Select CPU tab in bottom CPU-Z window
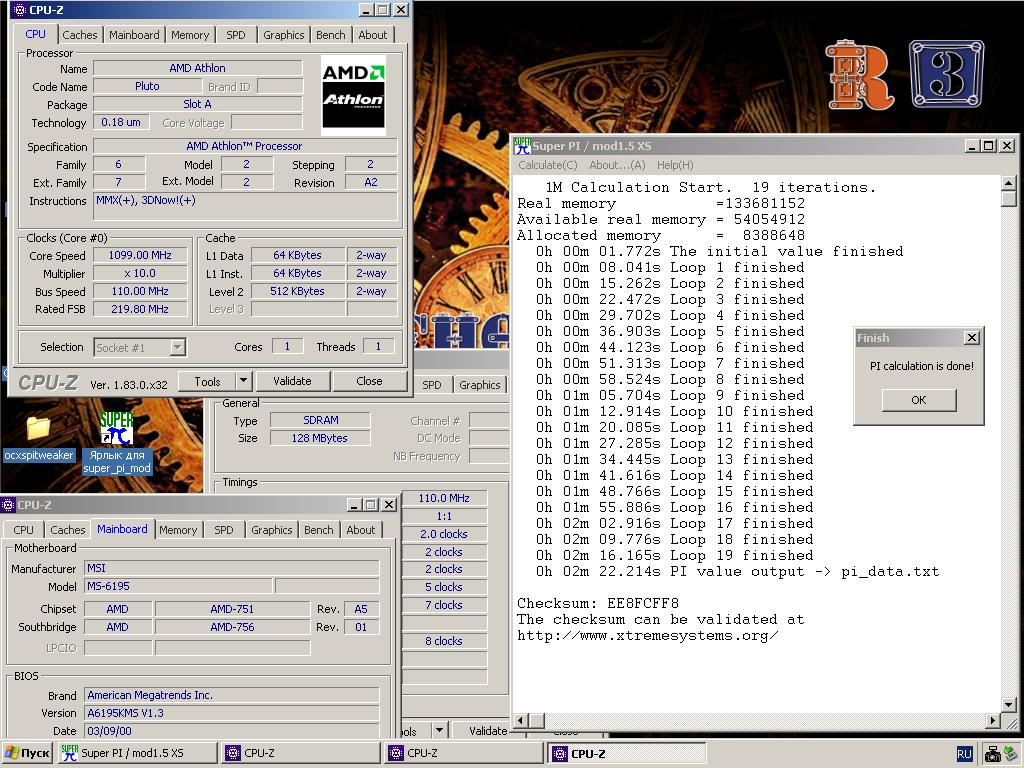Screen dimensions: 1024x768 [24, 530]
